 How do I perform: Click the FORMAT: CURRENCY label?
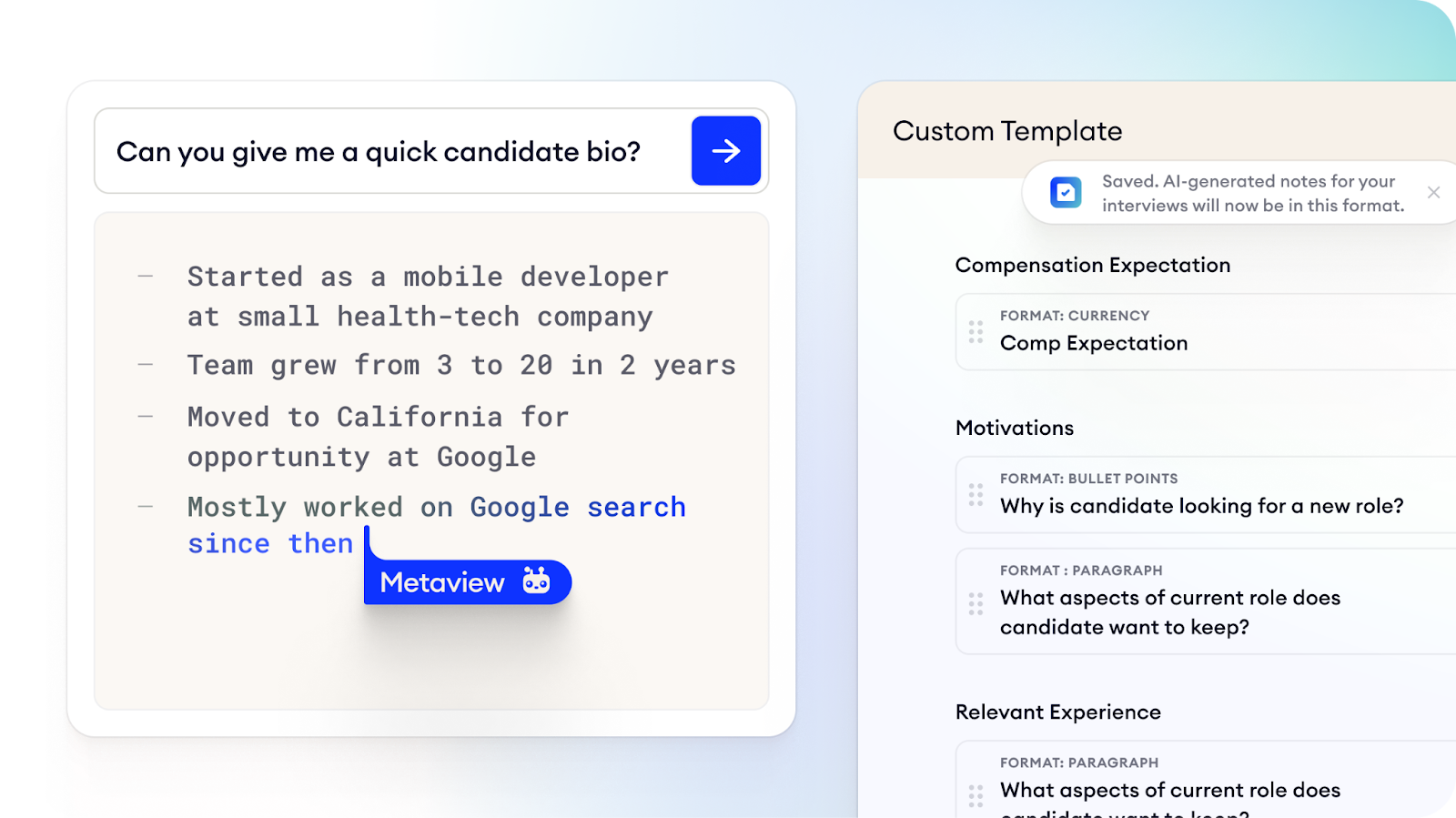point(1075,316)
